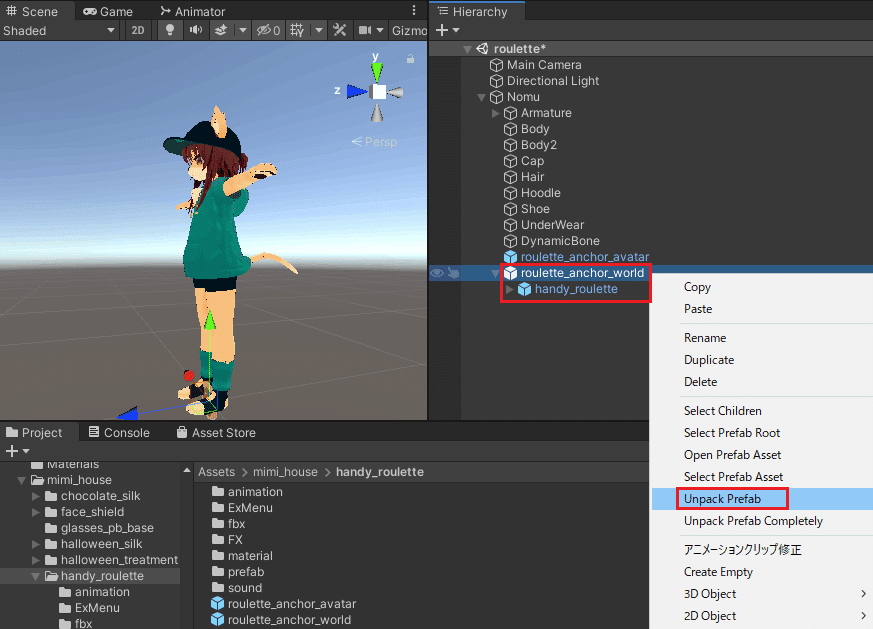Collapse the Nomu object tree
This screenshot has height=629, width=873.
482,97
